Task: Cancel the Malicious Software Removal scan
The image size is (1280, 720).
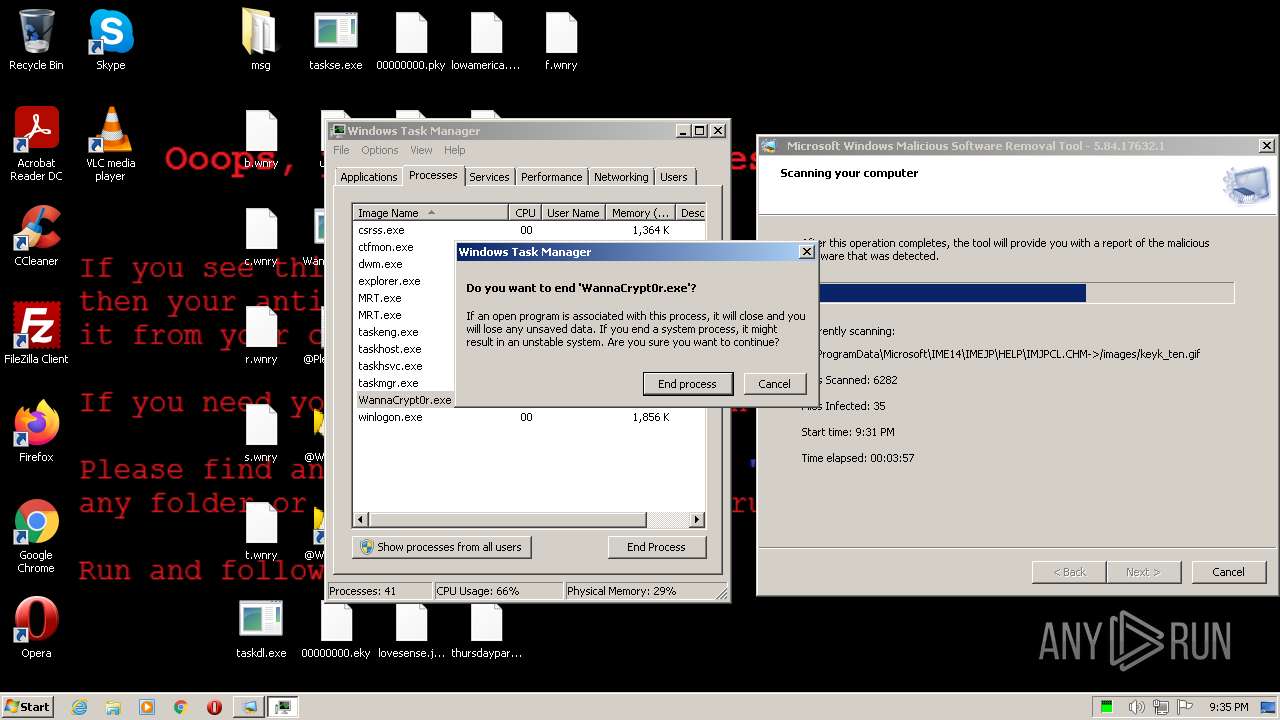Action: click(1228, 572)
